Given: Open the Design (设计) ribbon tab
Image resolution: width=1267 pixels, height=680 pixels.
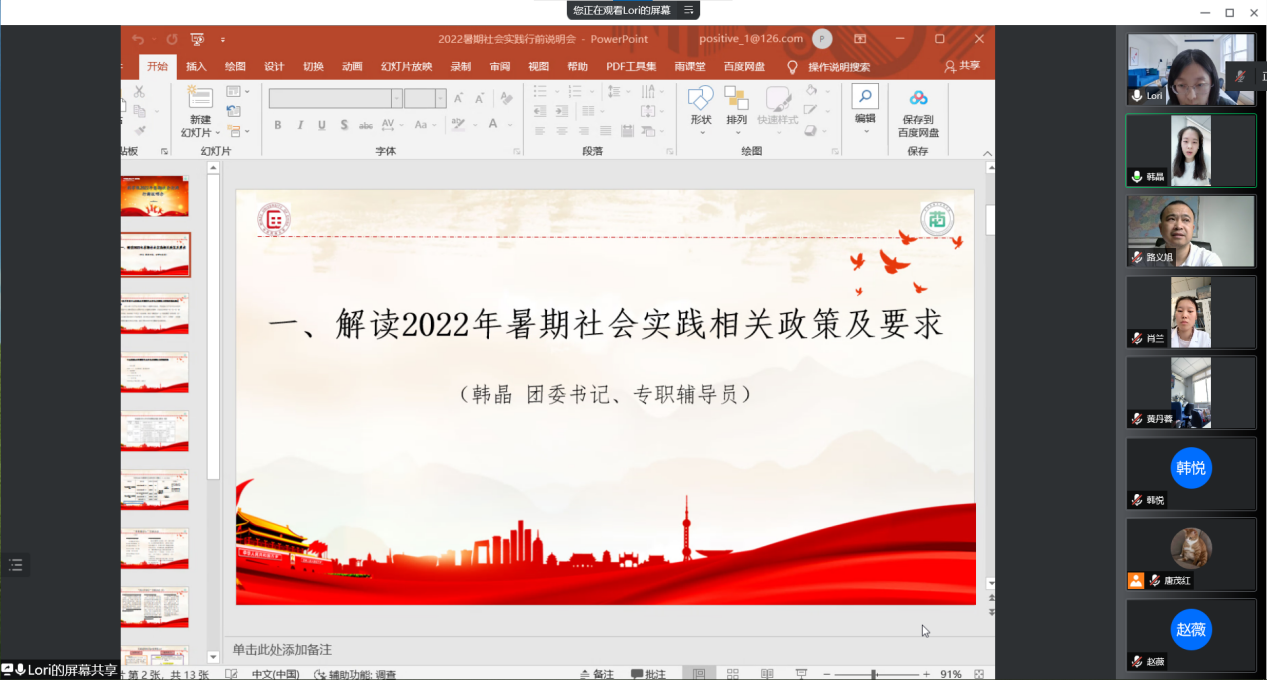Looking at the screenshot, I should (274, 67).
